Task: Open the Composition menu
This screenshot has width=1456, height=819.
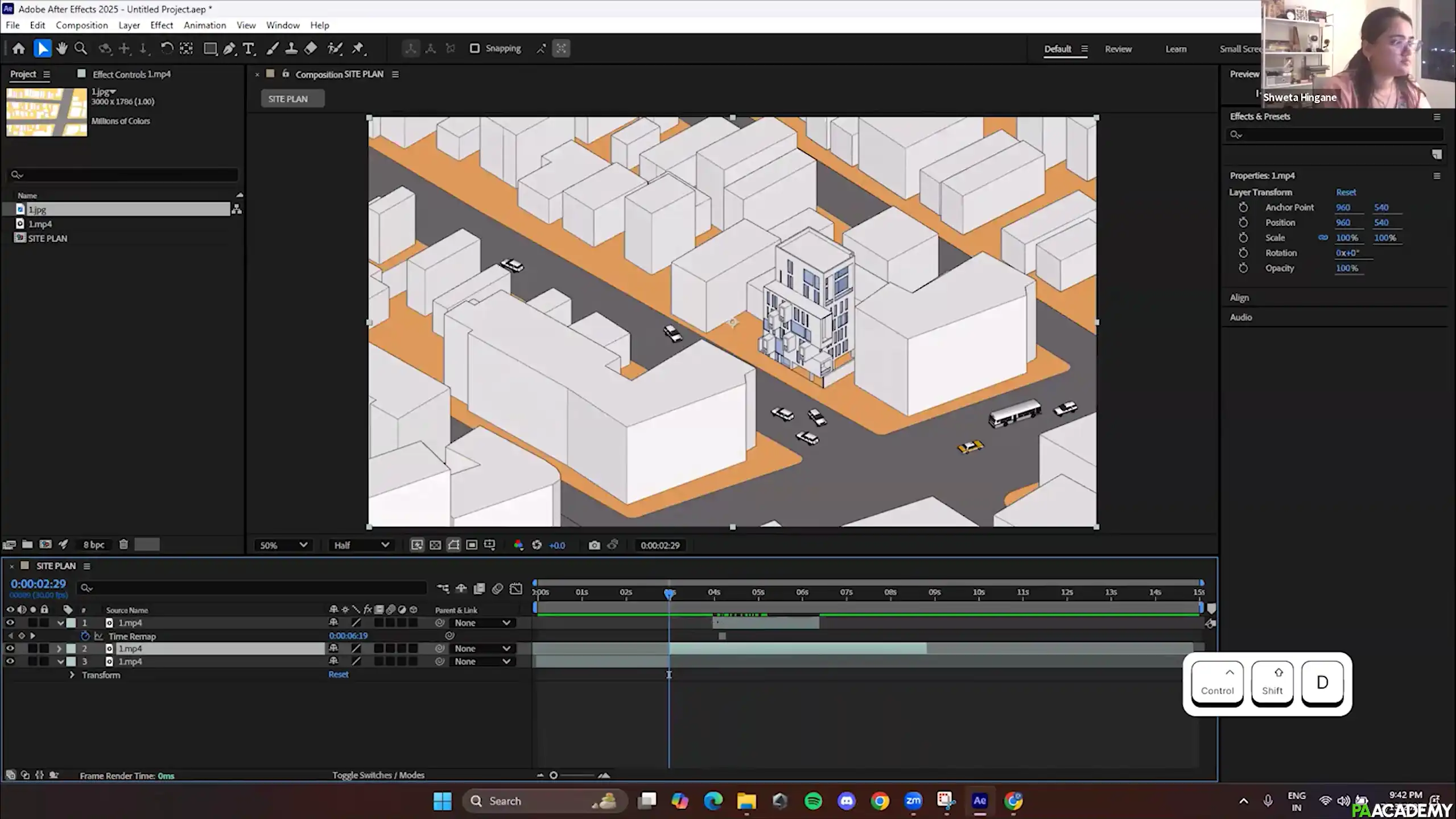Action: (x=82, y=25)
